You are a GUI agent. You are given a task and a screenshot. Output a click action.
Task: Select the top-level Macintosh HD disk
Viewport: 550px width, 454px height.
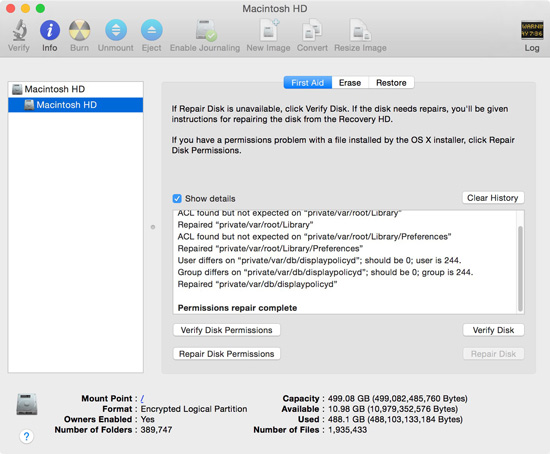pos(75,89)
